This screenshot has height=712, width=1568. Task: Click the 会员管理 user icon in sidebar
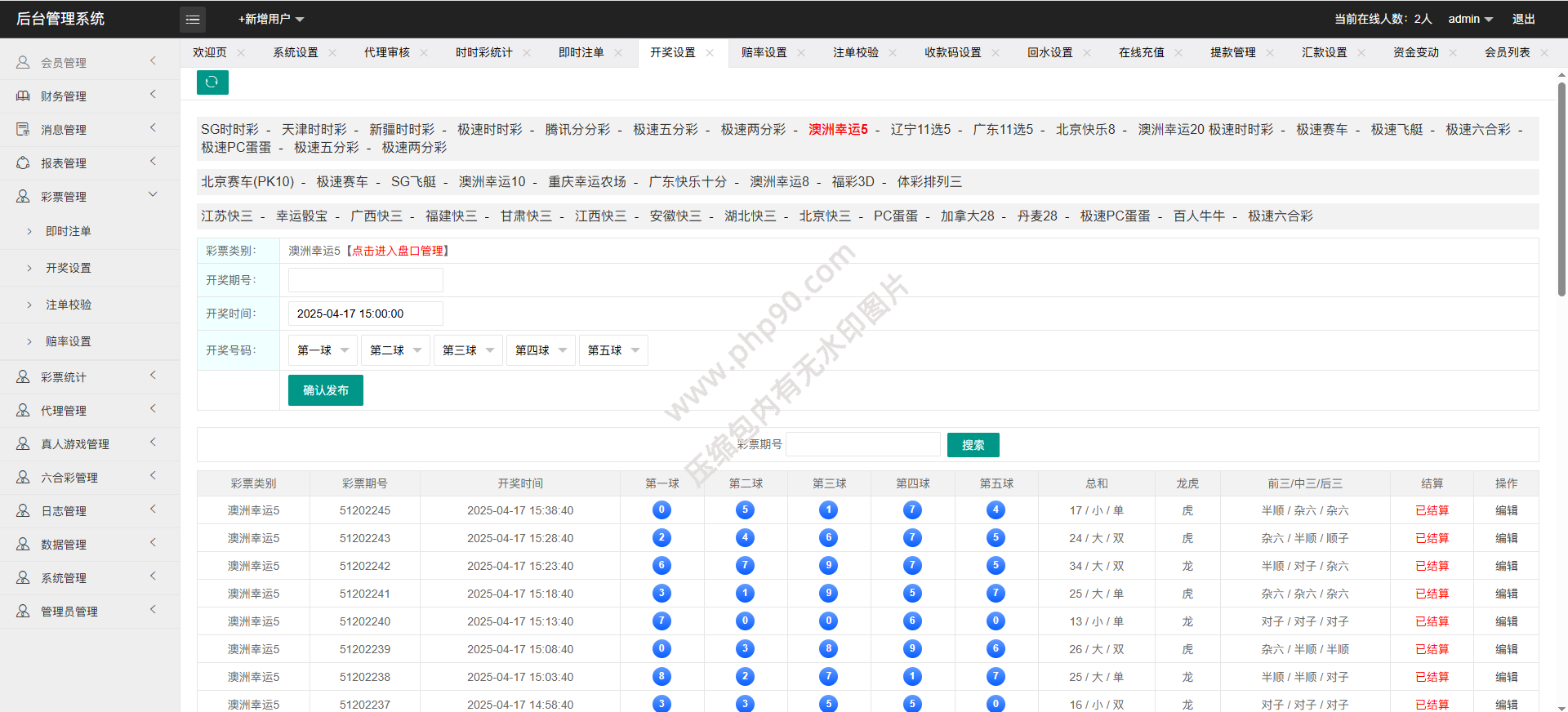pyautogui.click(x=23, y=63)
